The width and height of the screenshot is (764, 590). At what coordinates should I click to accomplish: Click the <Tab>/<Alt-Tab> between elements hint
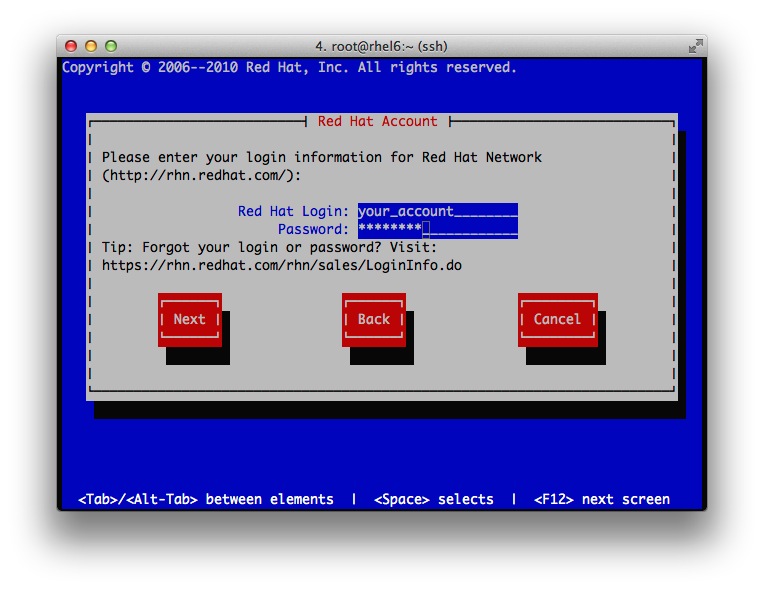(206, 499)
